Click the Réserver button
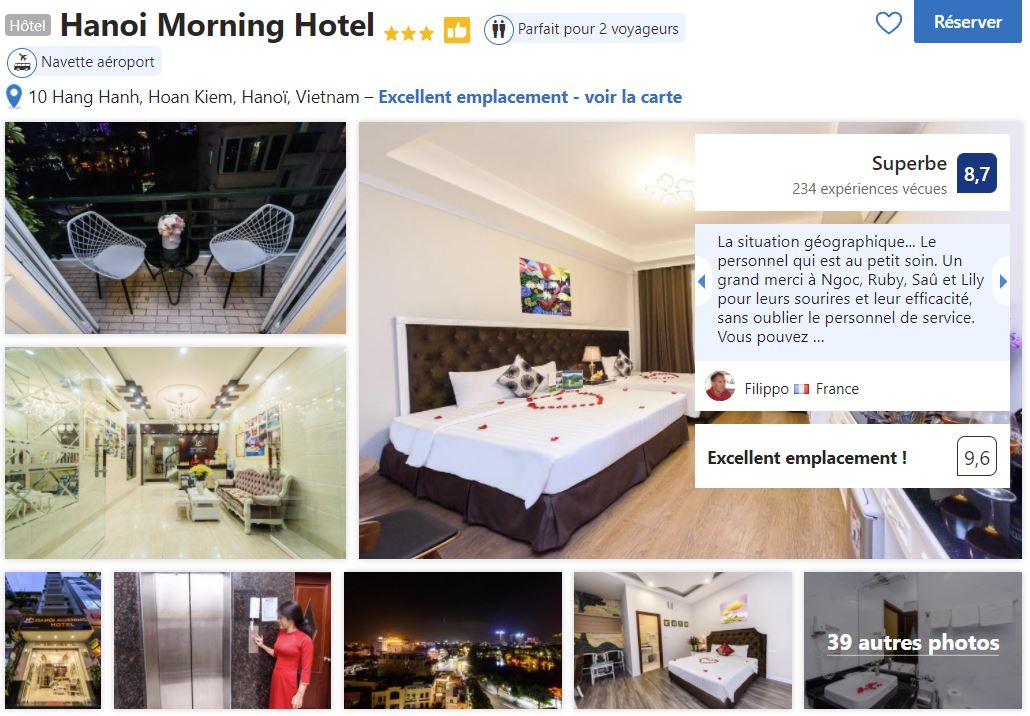1030x716 pixels. pos(968,22)
